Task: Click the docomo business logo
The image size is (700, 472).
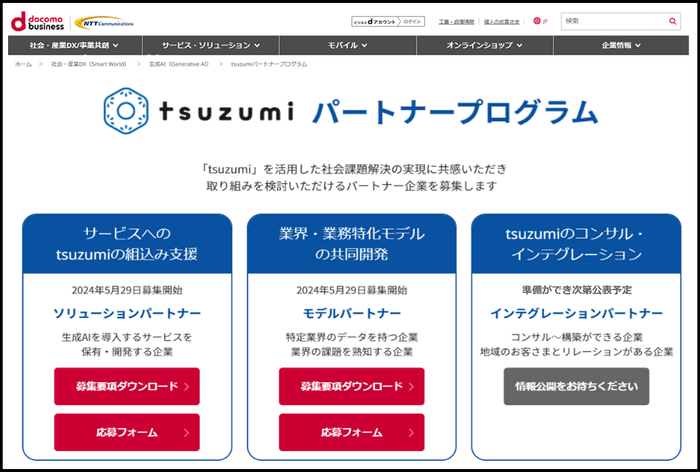Action: (x=38, y=21)
